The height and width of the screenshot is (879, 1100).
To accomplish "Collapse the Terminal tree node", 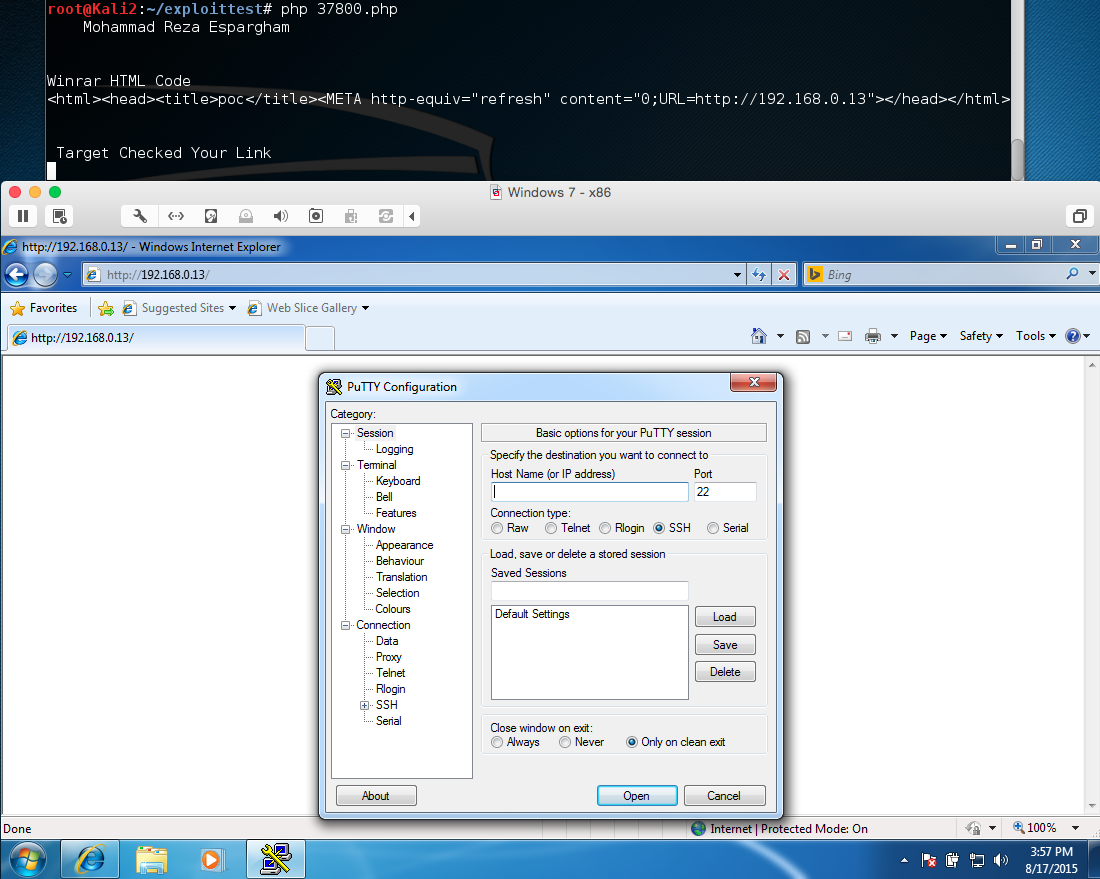I will tap(345, 466).
